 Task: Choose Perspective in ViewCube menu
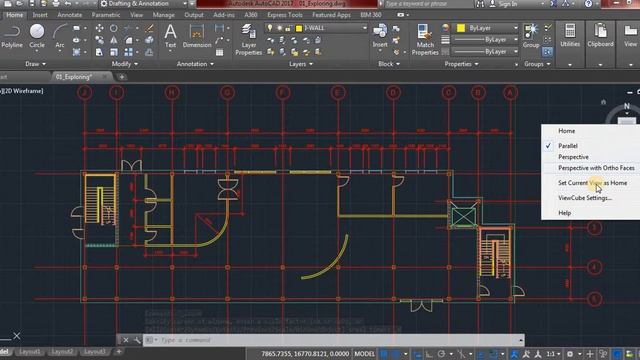tap(573, 157)
